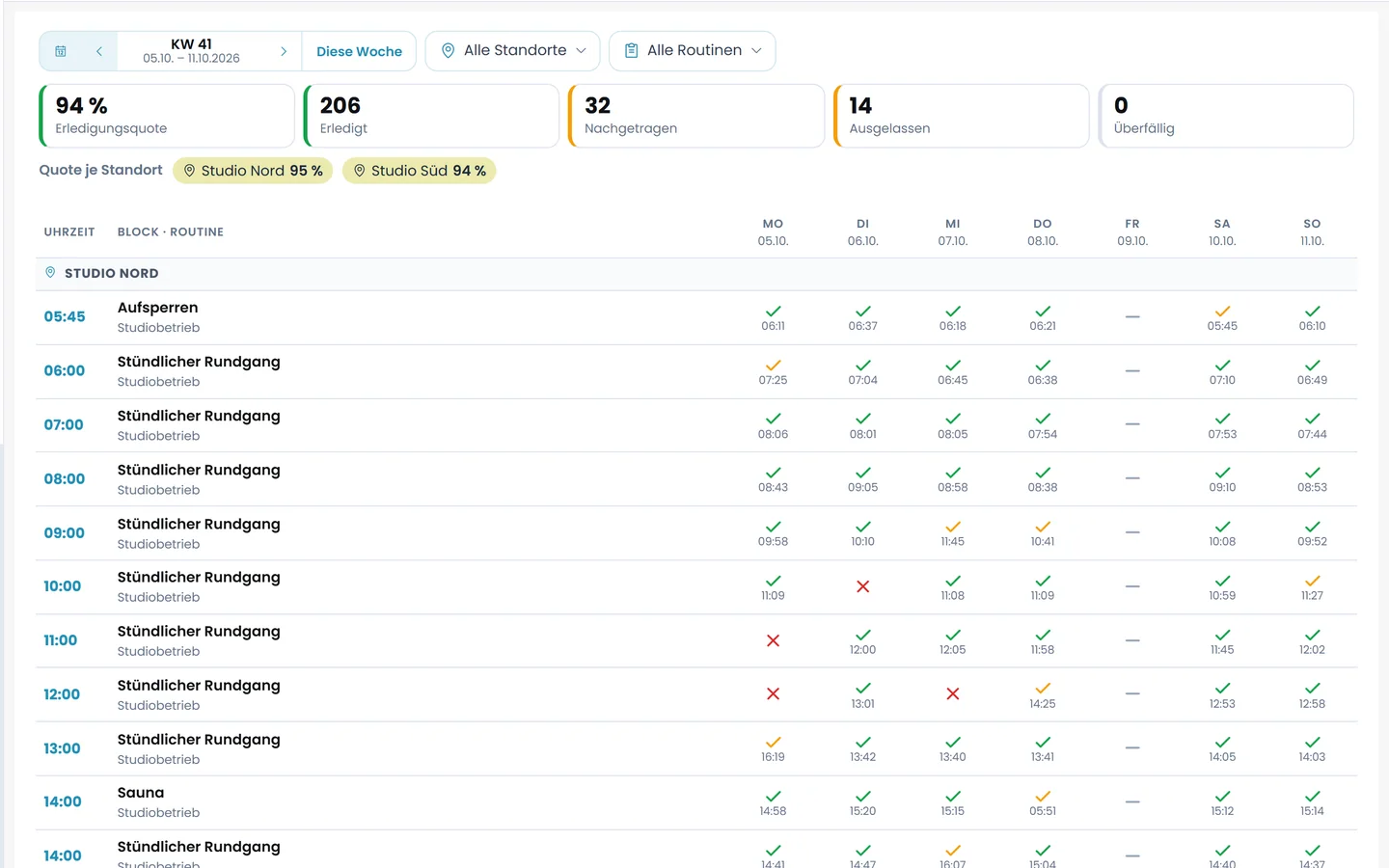Go to previous week arrow
This screenshot has height=868, width=1389.
tap(98, 51)
